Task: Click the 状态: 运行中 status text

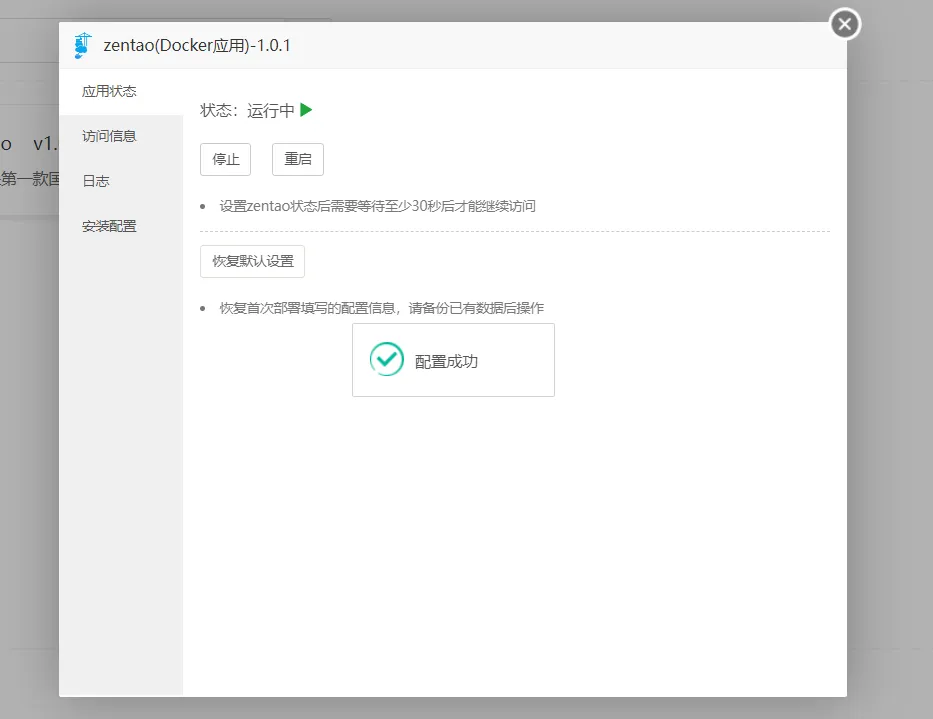Action: pos(248,111)
